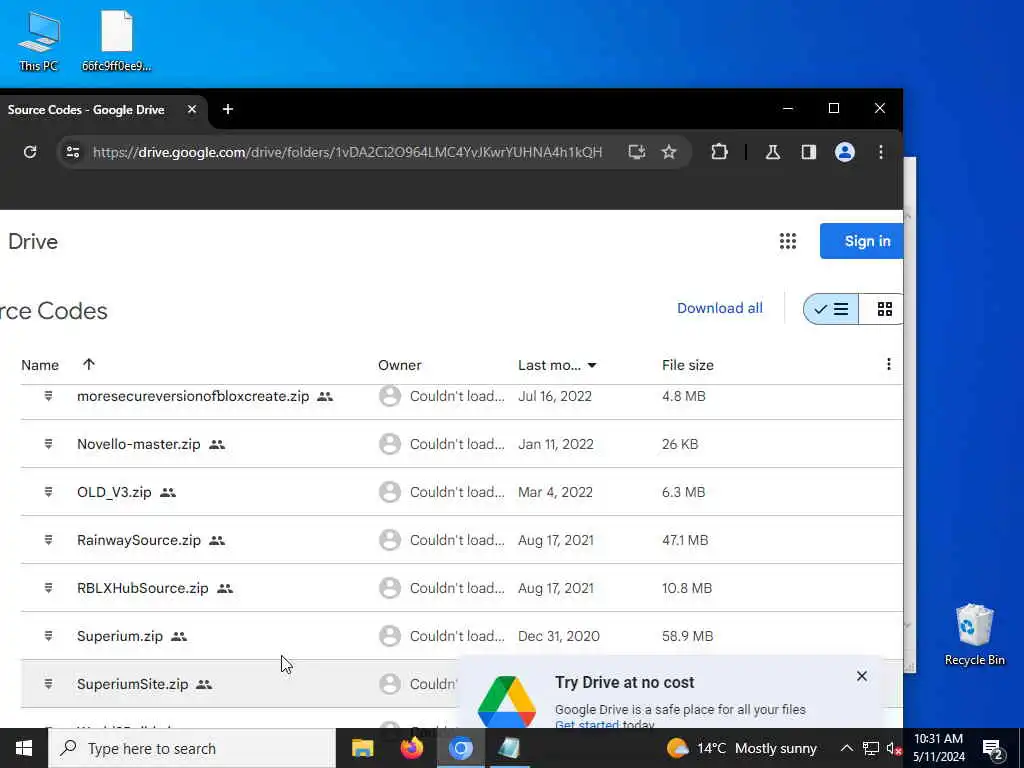Click the 47.1 MB file size cell
1024x768 pixels.
(x=685, y=540)
